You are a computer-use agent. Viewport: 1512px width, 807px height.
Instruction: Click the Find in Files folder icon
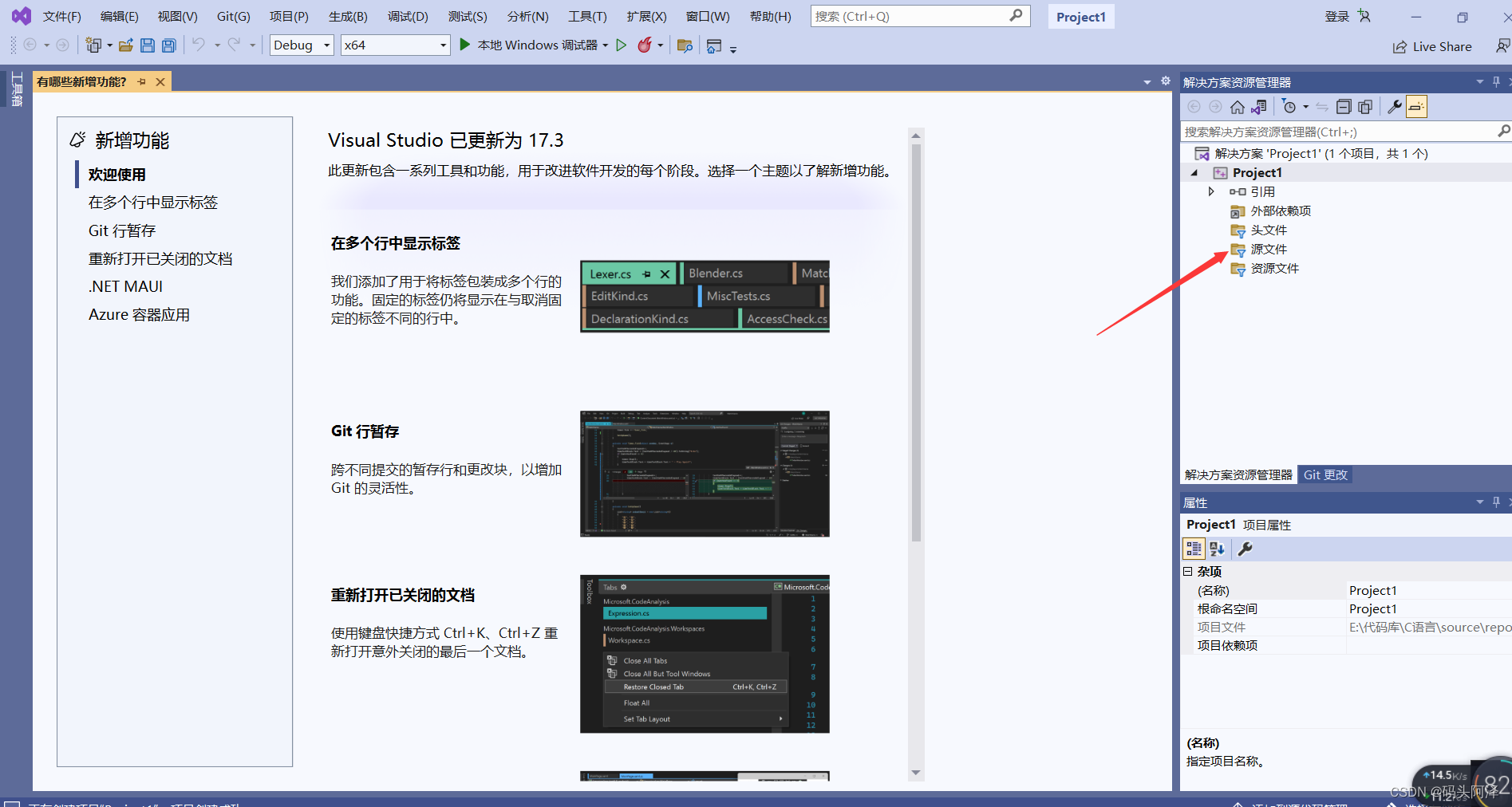pos(685,45)
